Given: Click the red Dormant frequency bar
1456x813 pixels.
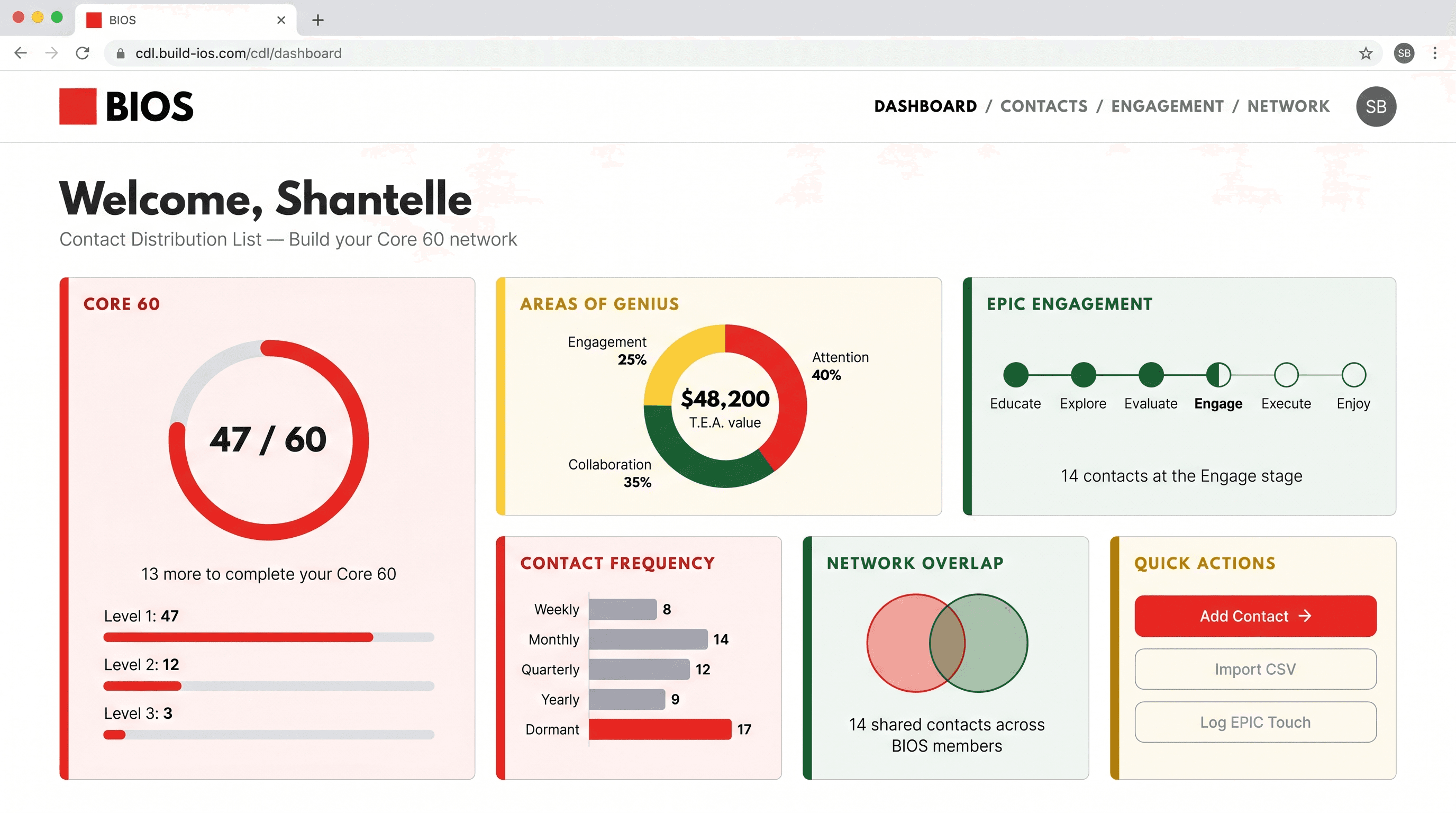Looking at the screenshot, I should click(660, 729).
